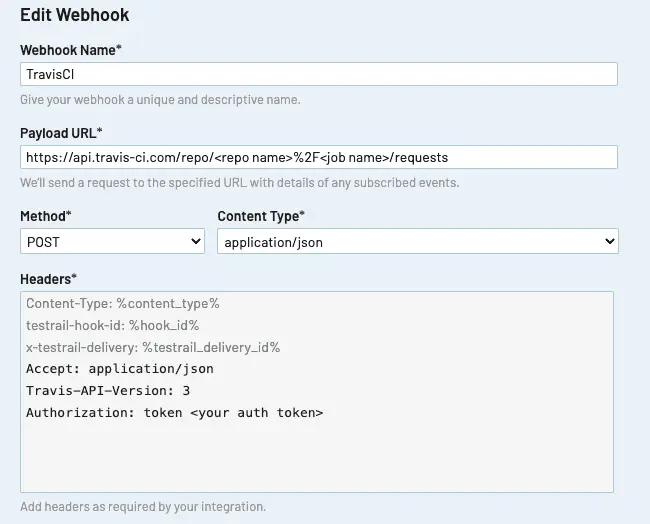
Task: Click the 'Headers*' label
Action: tap(49, 279)
